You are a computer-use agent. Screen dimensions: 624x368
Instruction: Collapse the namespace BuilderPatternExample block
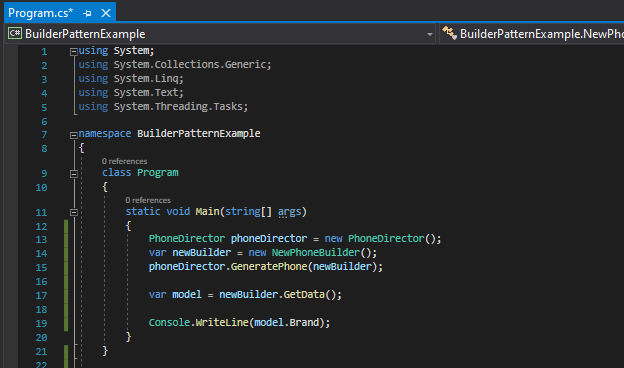pos(74,135)
